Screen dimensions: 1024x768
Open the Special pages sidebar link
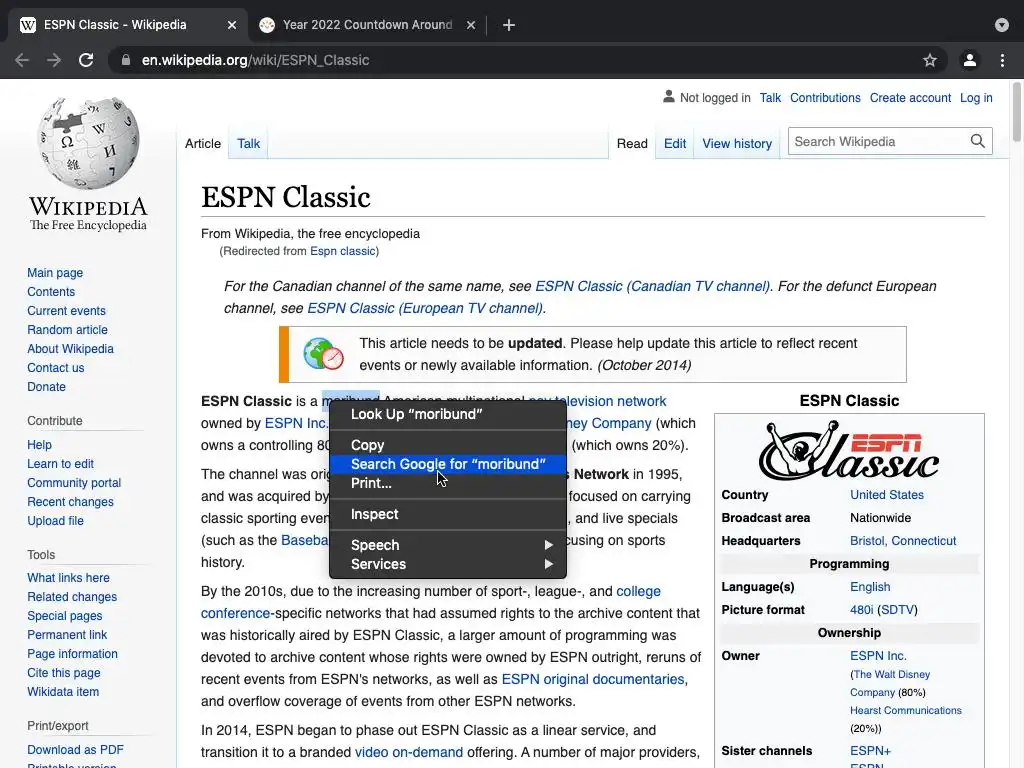(65, 616)
